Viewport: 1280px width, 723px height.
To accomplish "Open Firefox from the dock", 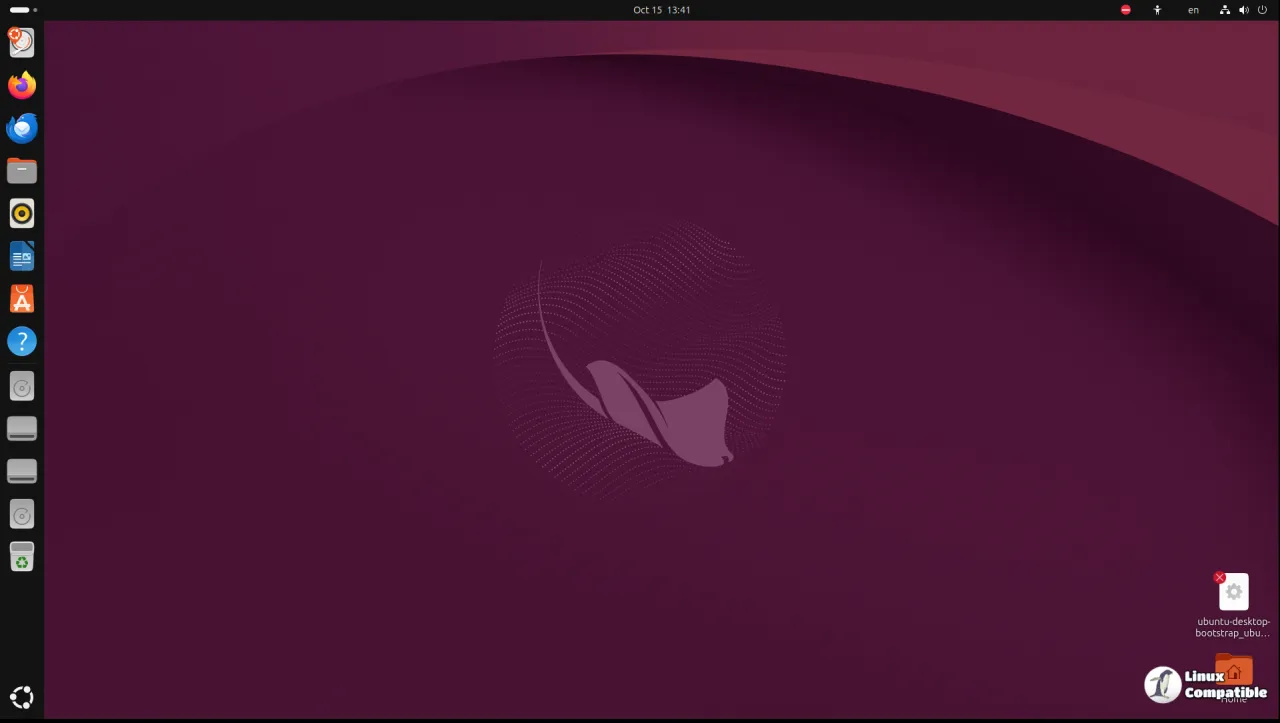I will coord(21,85).
